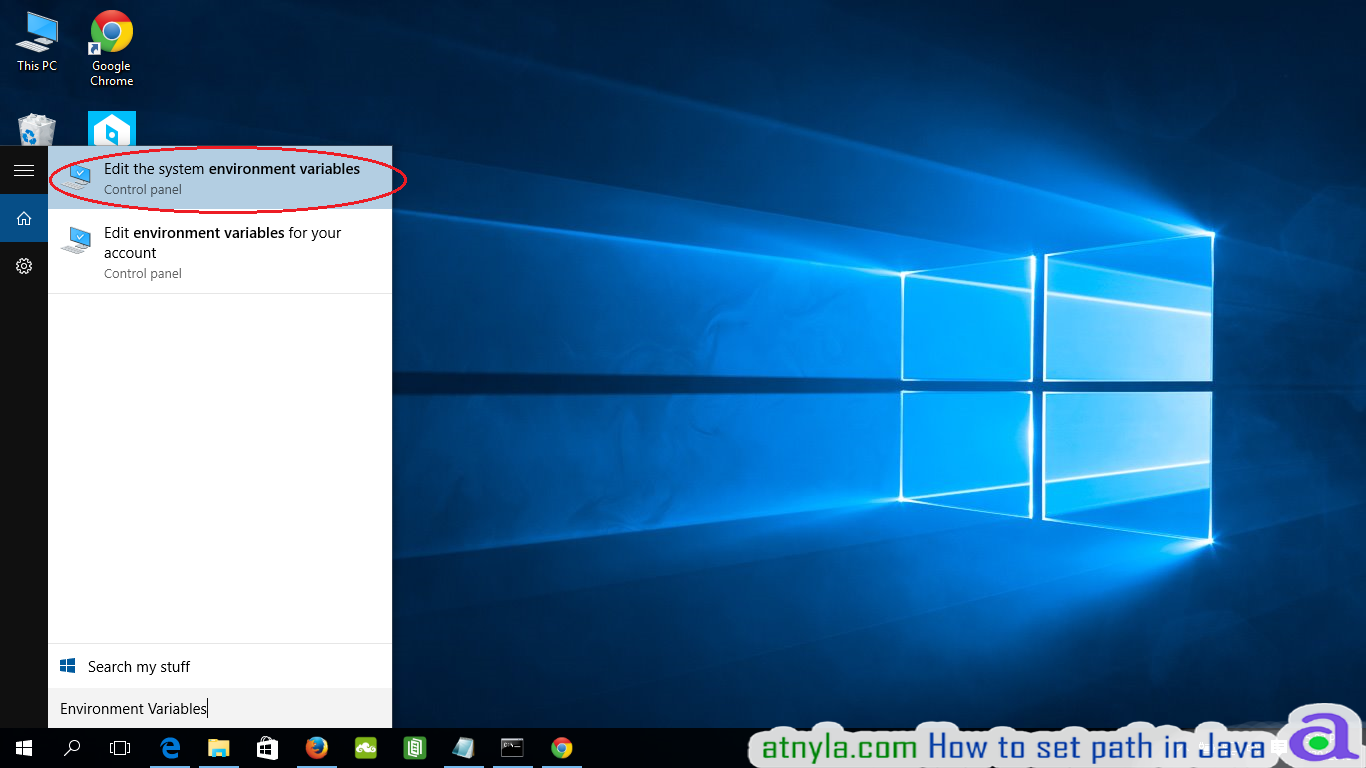Open the Start menu button
The width and height of the screenshot is (1366, 768).
coord(23,747)
